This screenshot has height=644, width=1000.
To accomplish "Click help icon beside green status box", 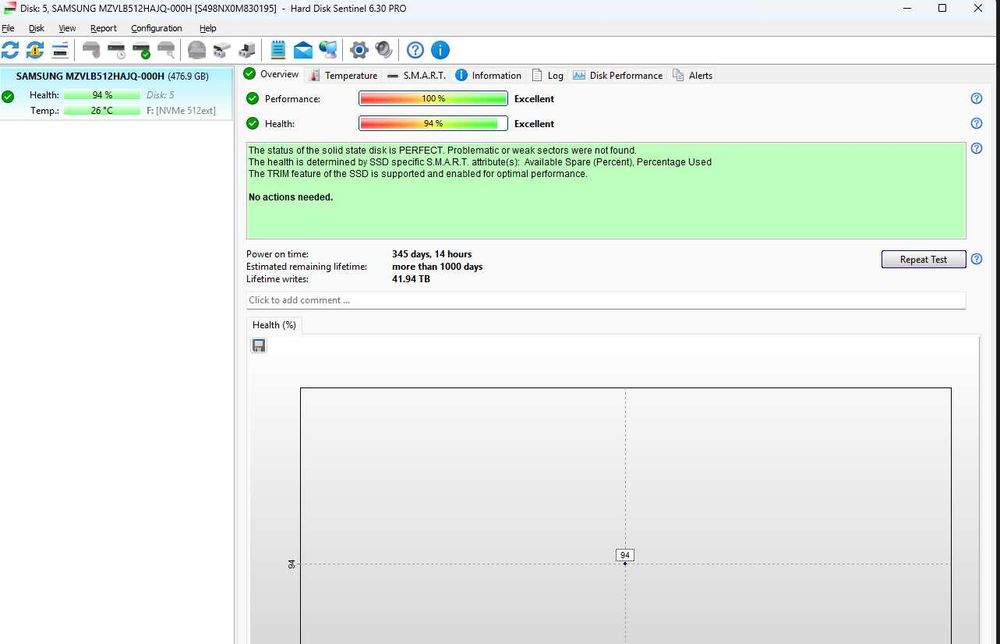I will (x=976, y=148).
